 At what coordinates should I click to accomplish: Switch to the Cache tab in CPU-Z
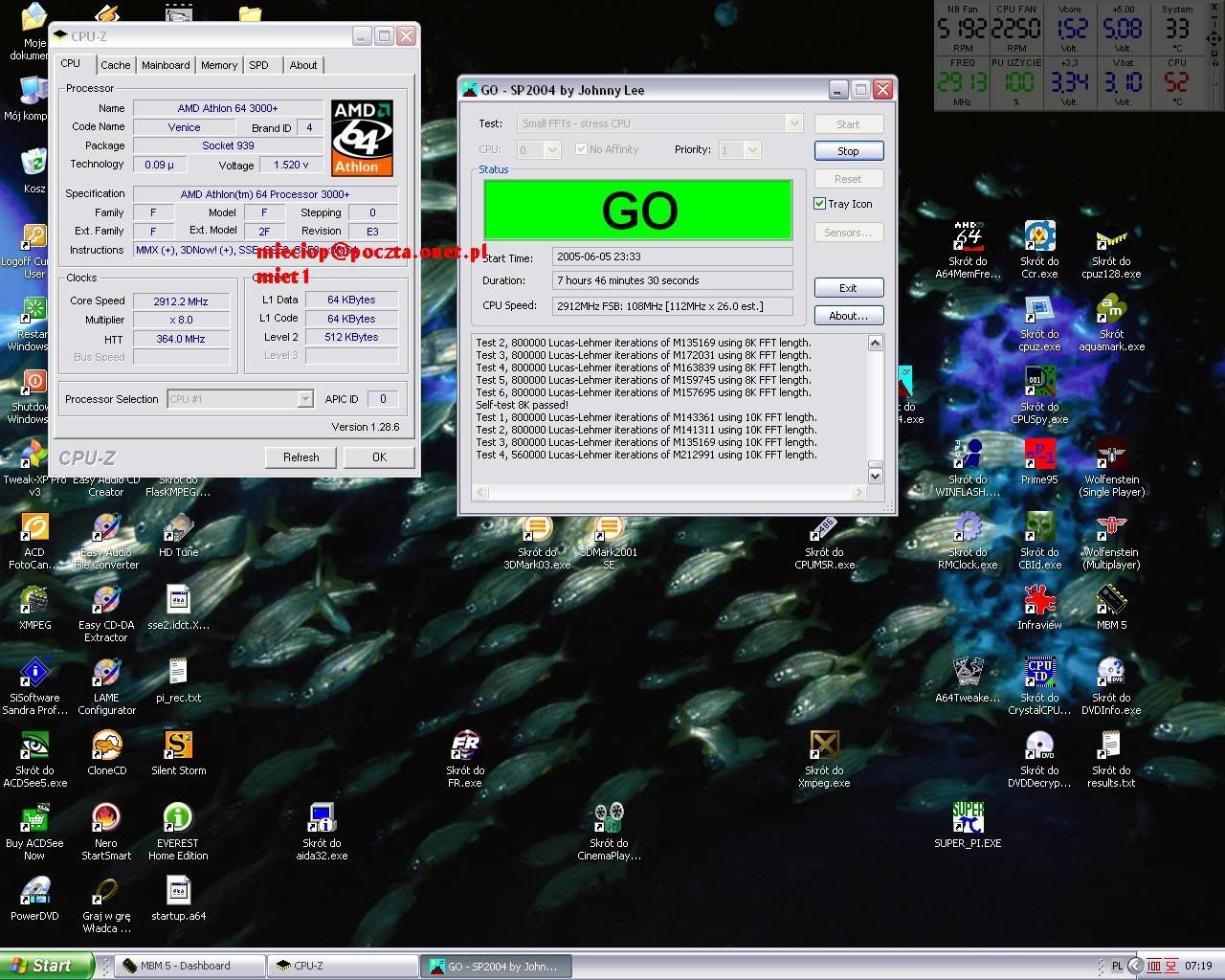click(x=115, y=65)
